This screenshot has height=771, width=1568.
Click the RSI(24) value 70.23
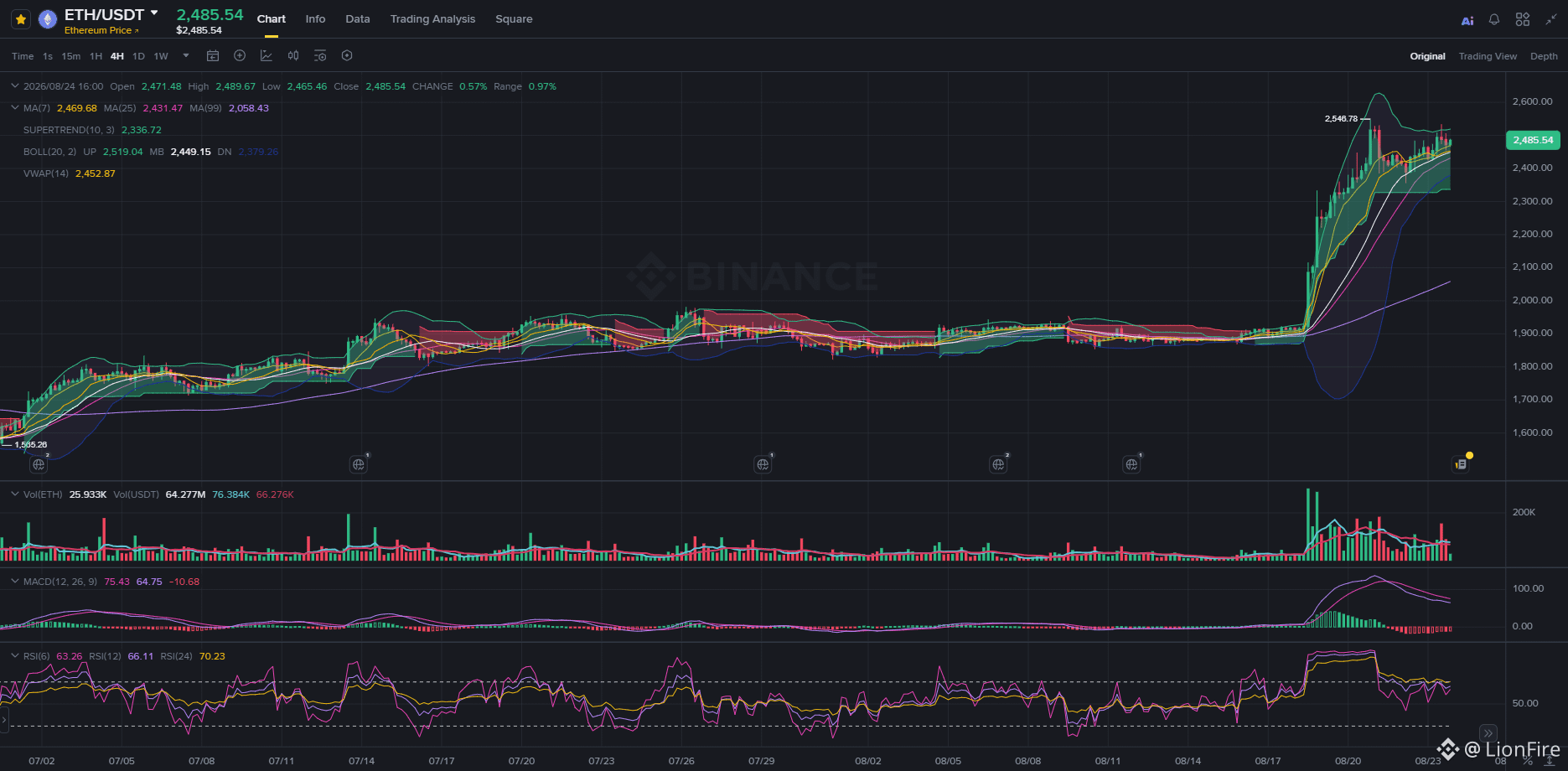[x=212, y=656]
